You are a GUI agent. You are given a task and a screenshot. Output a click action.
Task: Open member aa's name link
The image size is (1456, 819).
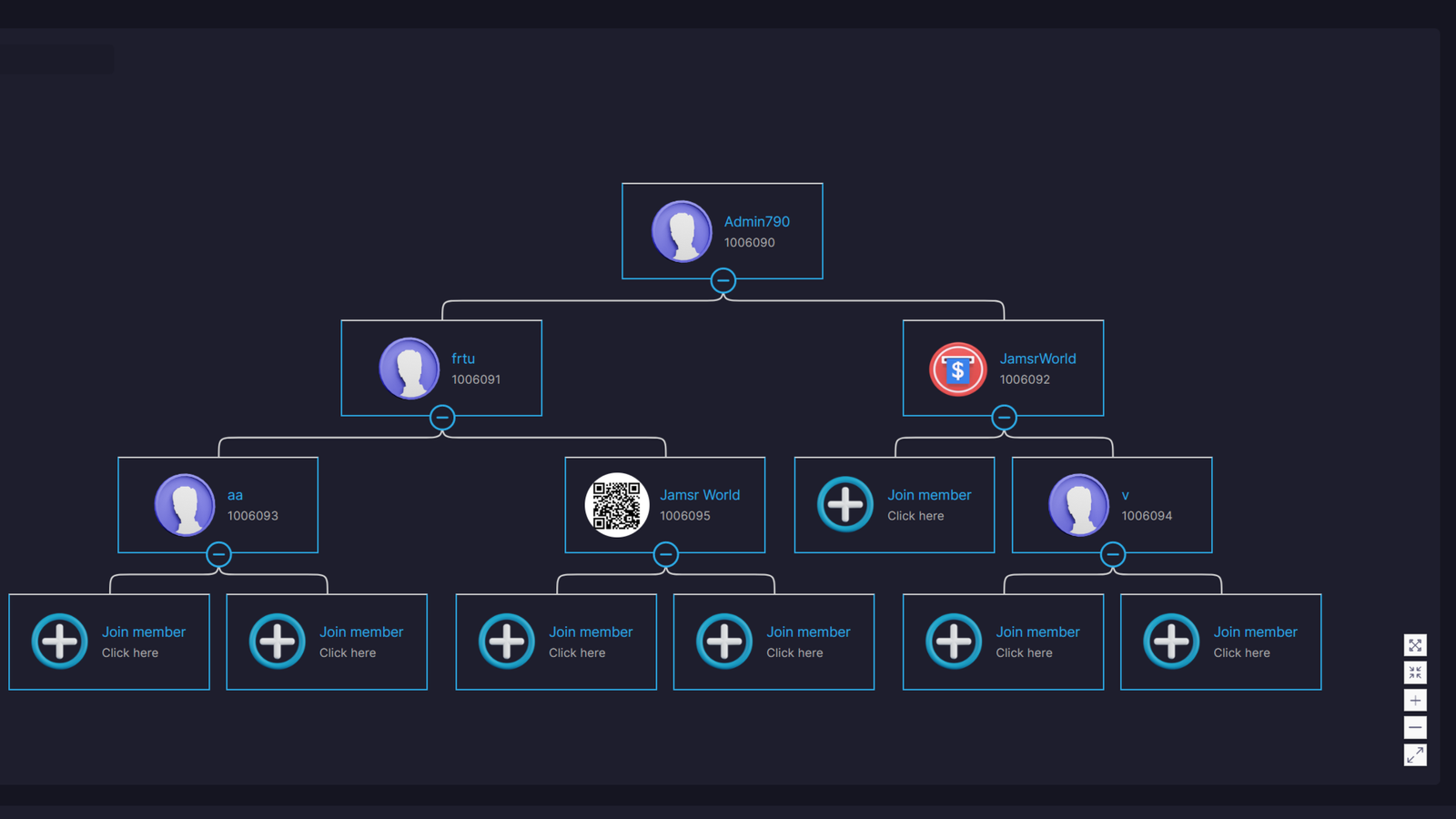(x=235, y=495)
